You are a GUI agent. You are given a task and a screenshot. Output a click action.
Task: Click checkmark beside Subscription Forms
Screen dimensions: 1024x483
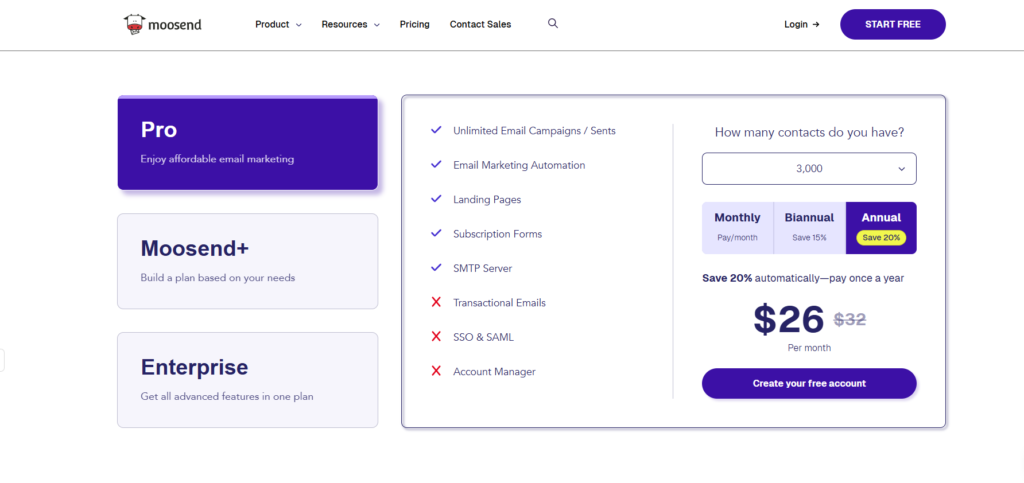coord(436,234)
